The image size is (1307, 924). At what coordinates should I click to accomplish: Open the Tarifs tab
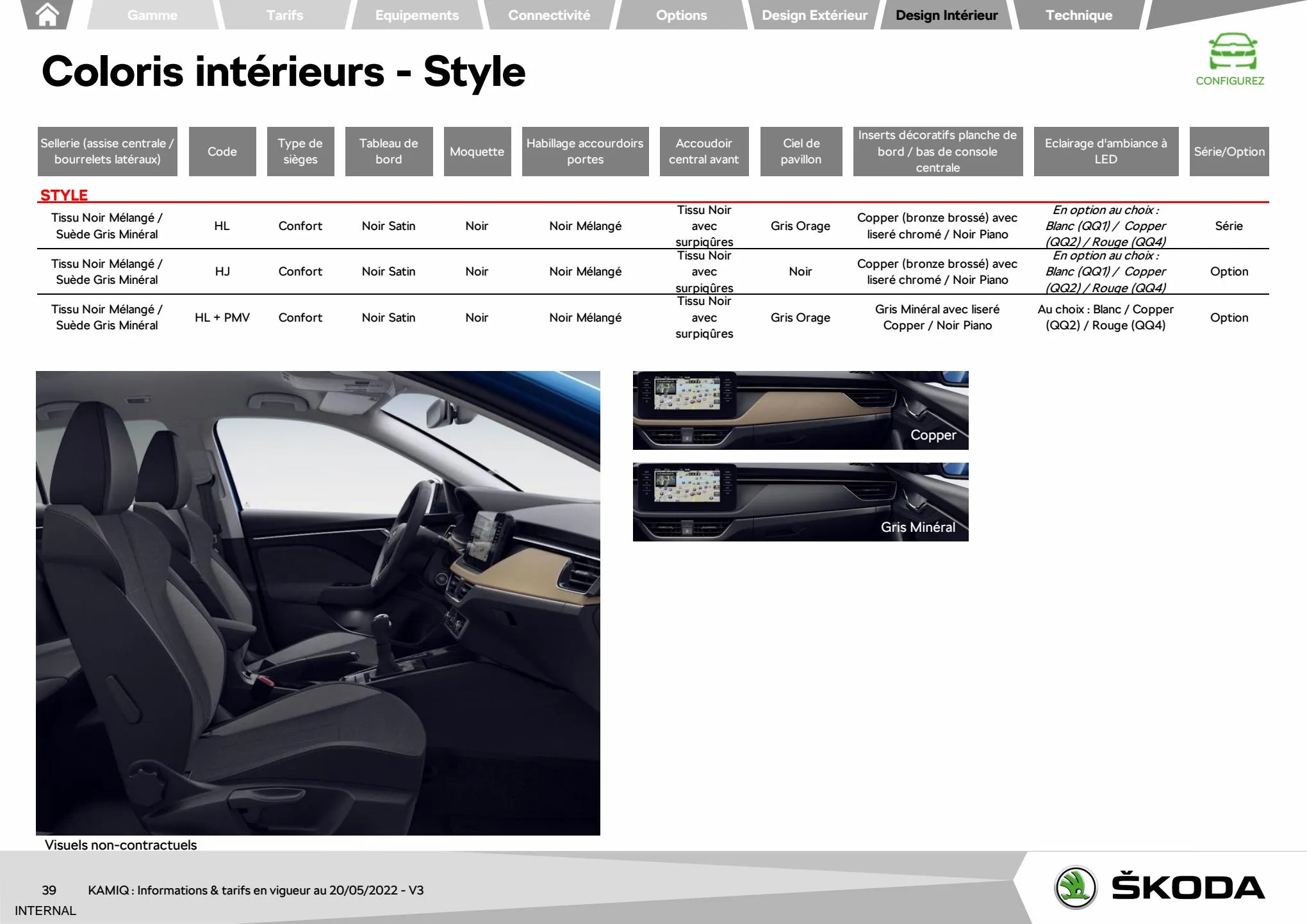click(284, 15)
